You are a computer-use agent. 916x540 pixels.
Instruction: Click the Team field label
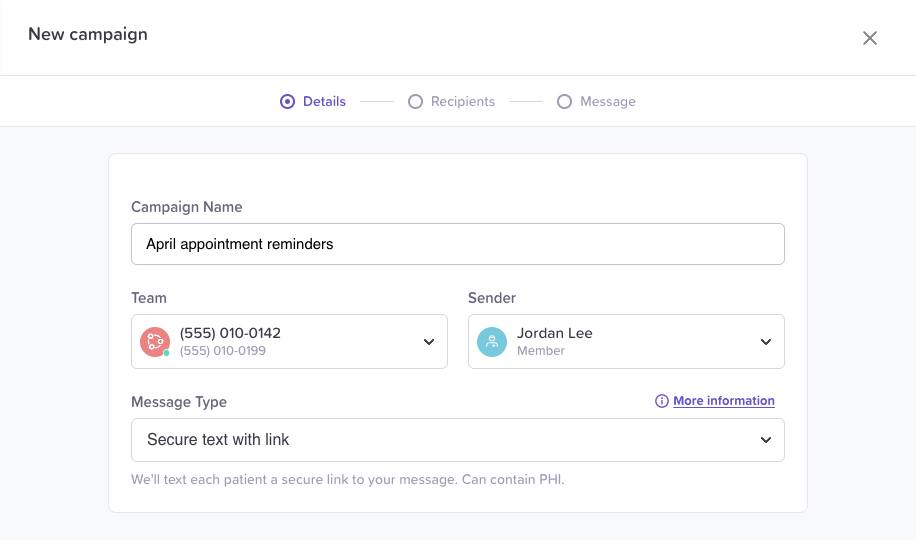149,298
